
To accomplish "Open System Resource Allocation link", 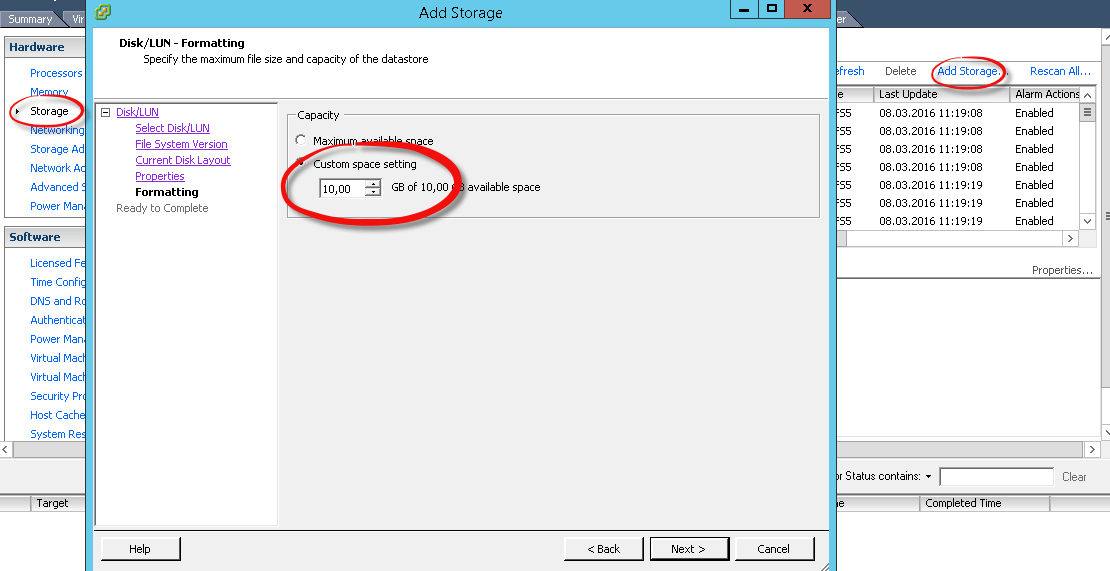I will pyautogui.click(x=57, y=434).
